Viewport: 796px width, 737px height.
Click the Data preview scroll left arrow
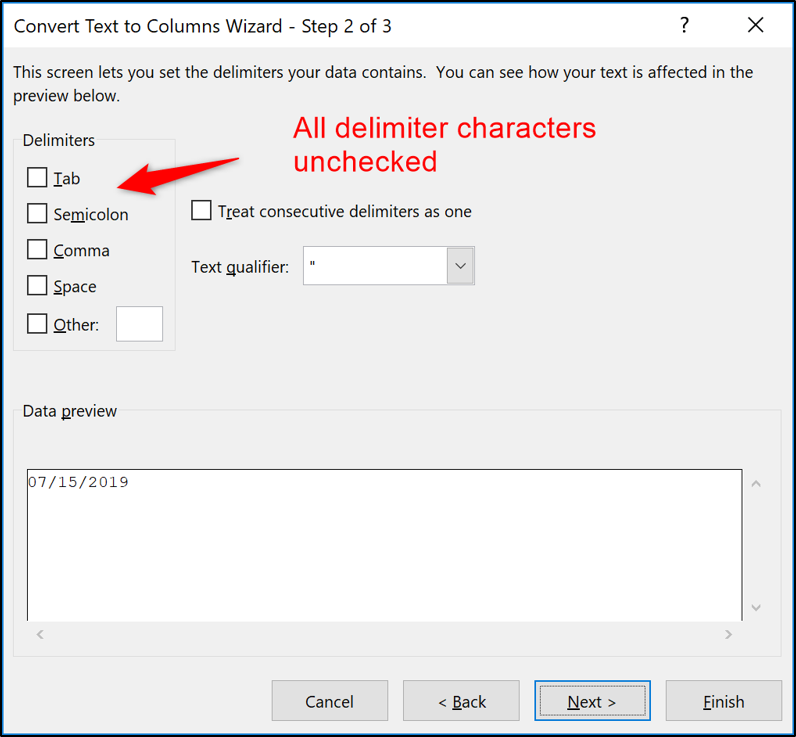[40, 634]
